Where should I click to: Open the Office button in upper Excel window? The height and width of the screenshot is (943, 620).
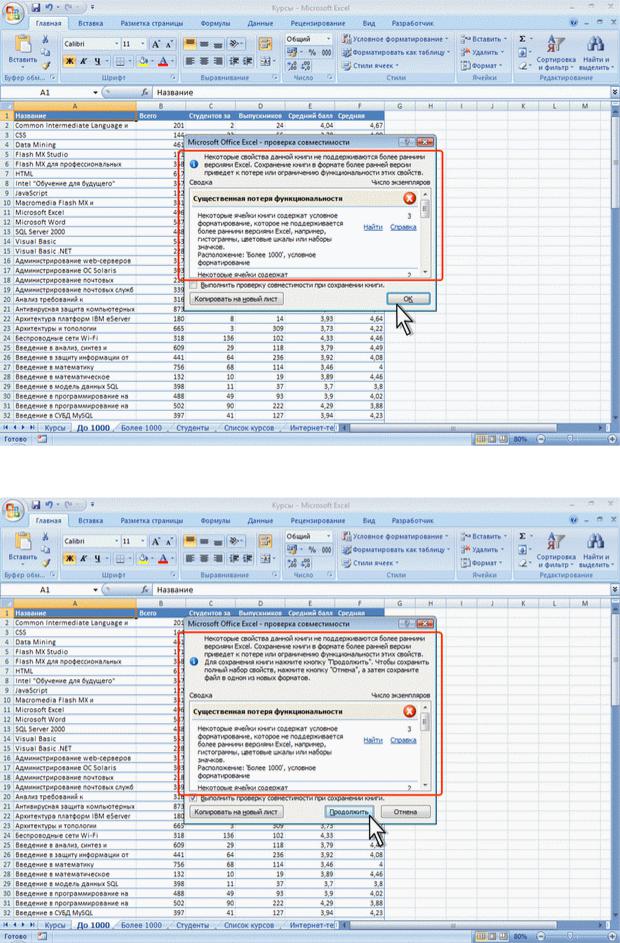(13, 14)
